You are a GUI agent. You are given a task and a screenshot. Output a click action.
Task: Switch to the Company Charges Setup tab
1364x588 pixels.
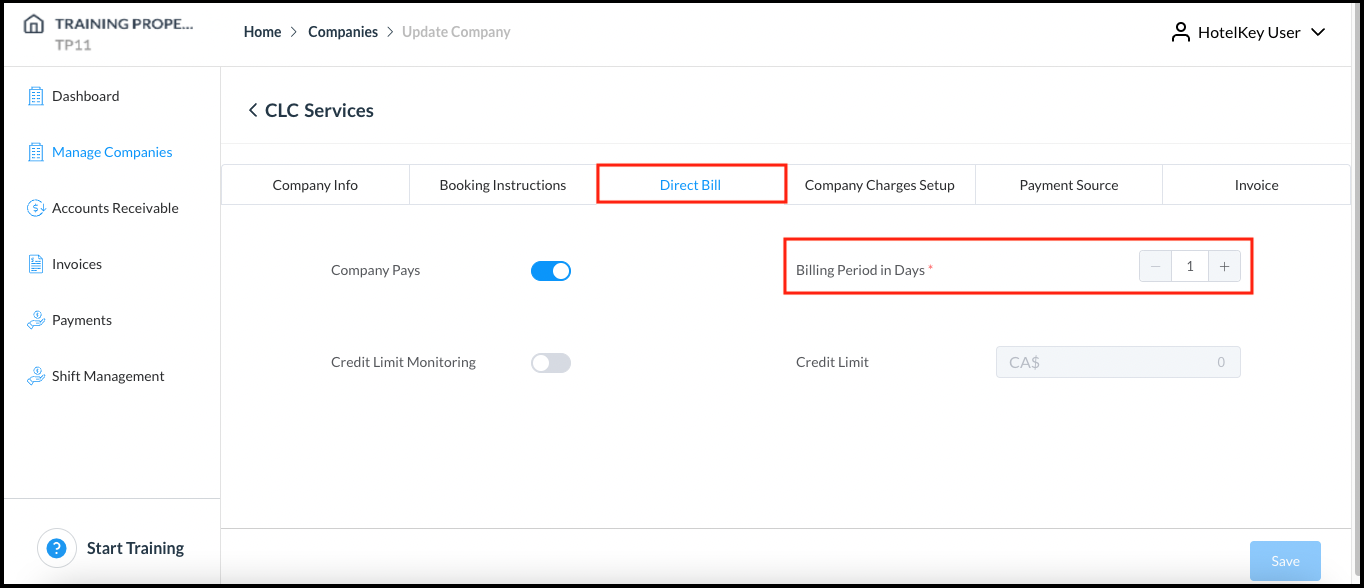(881, 184)
